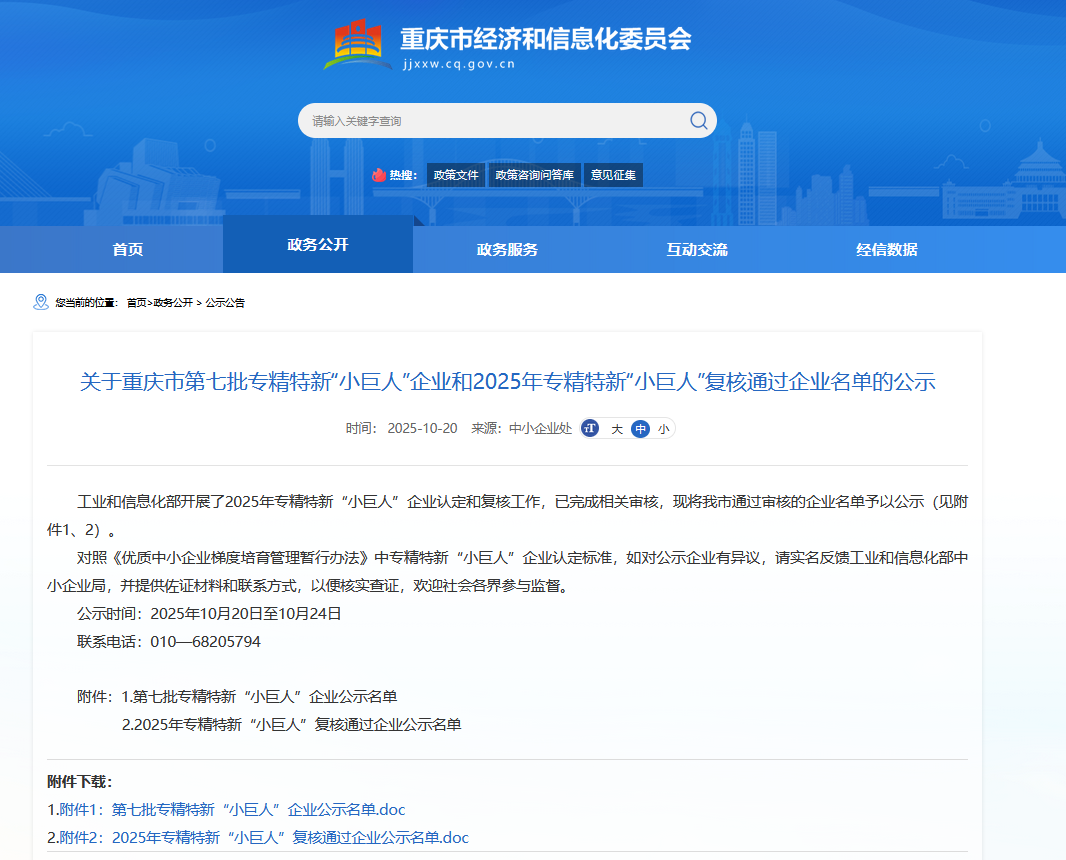Switch to the 政务公开 tab
The width and height of the screenshot is (1066, 860).
point(318,245)
